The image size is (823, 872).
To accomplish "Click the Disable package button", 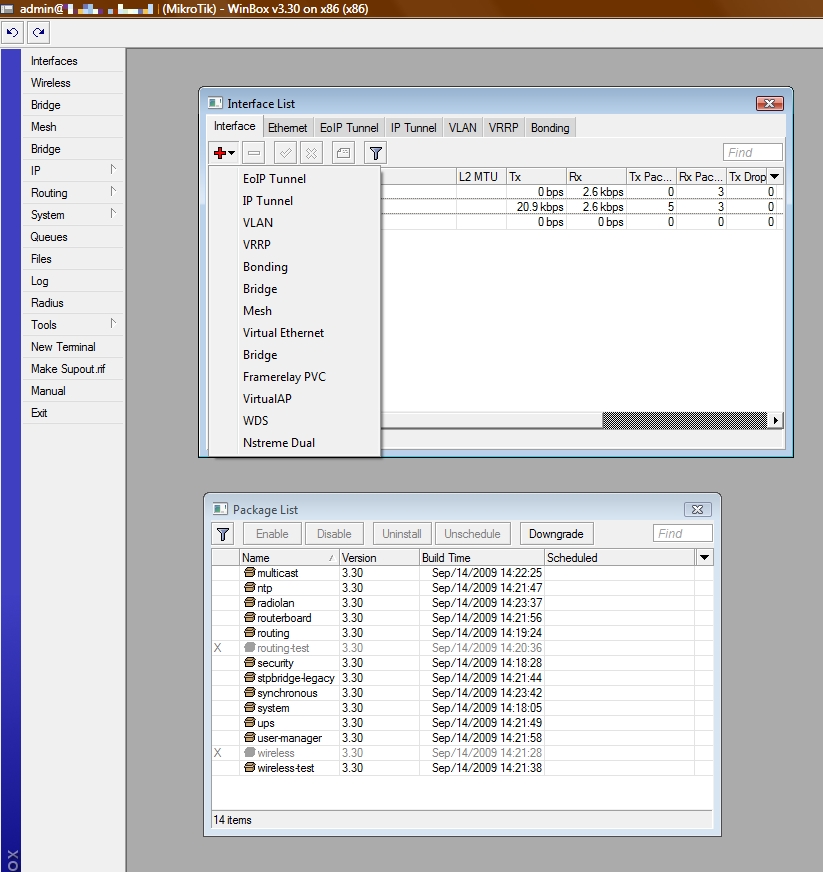I will click(334, 534).
